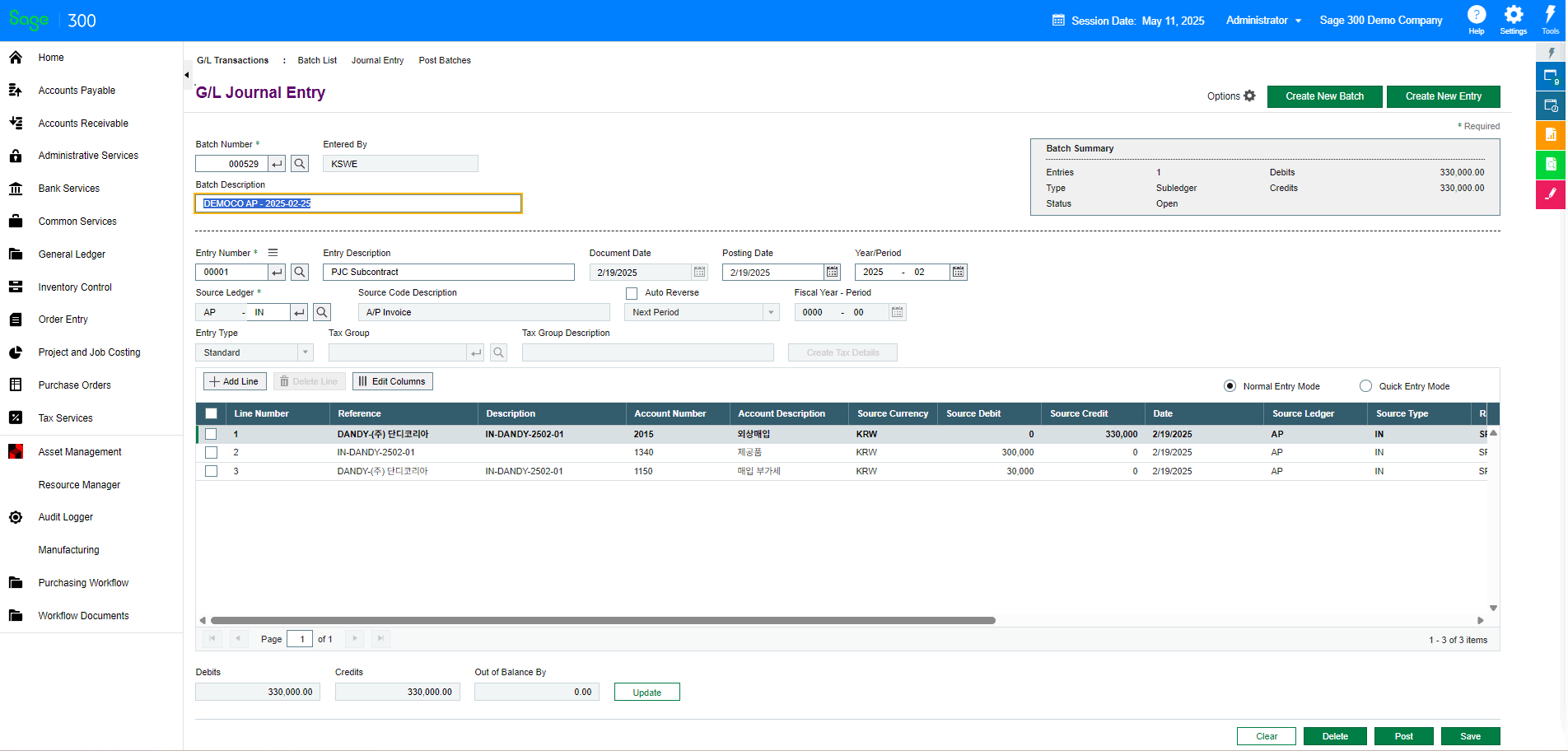Click the page number input box
The image size is (1568, 751).
(x=300, y=639)
